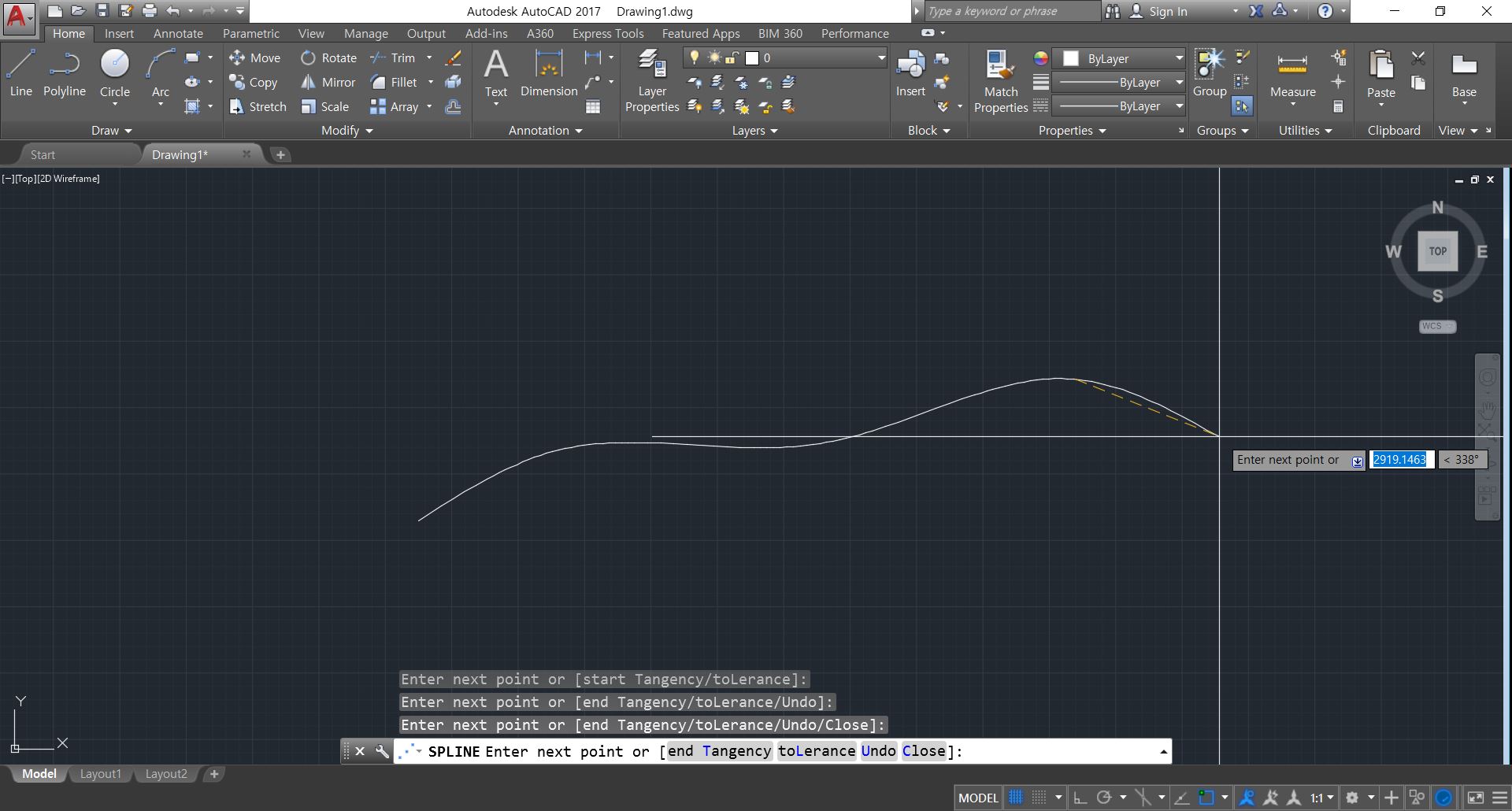Toggle Clean Screen in status bar
This screenshot has height=811, width=1512.
tap(1476, 798)
